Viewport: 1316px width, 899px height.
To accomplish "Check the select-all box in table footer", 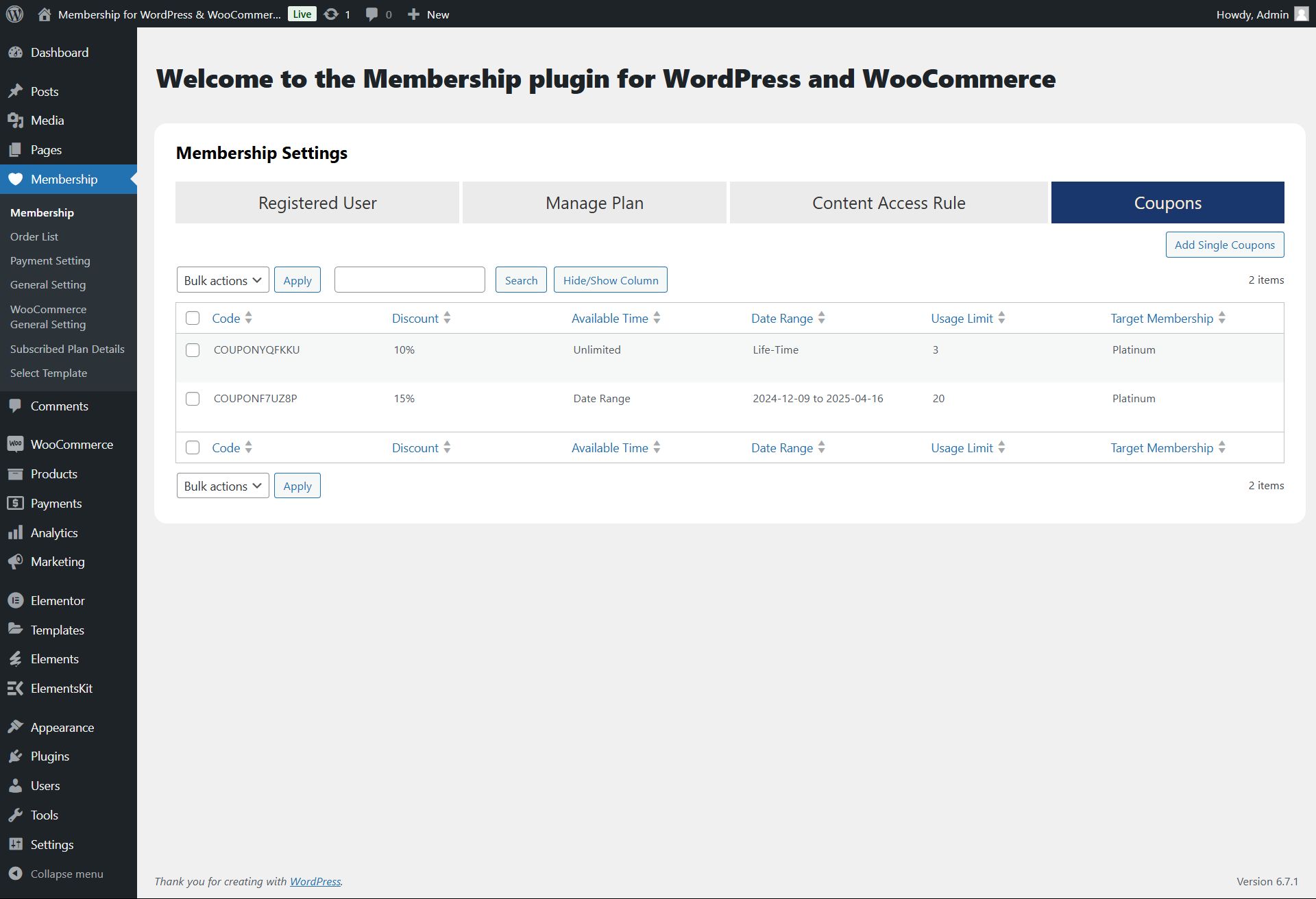I will (x=193, y=447).
